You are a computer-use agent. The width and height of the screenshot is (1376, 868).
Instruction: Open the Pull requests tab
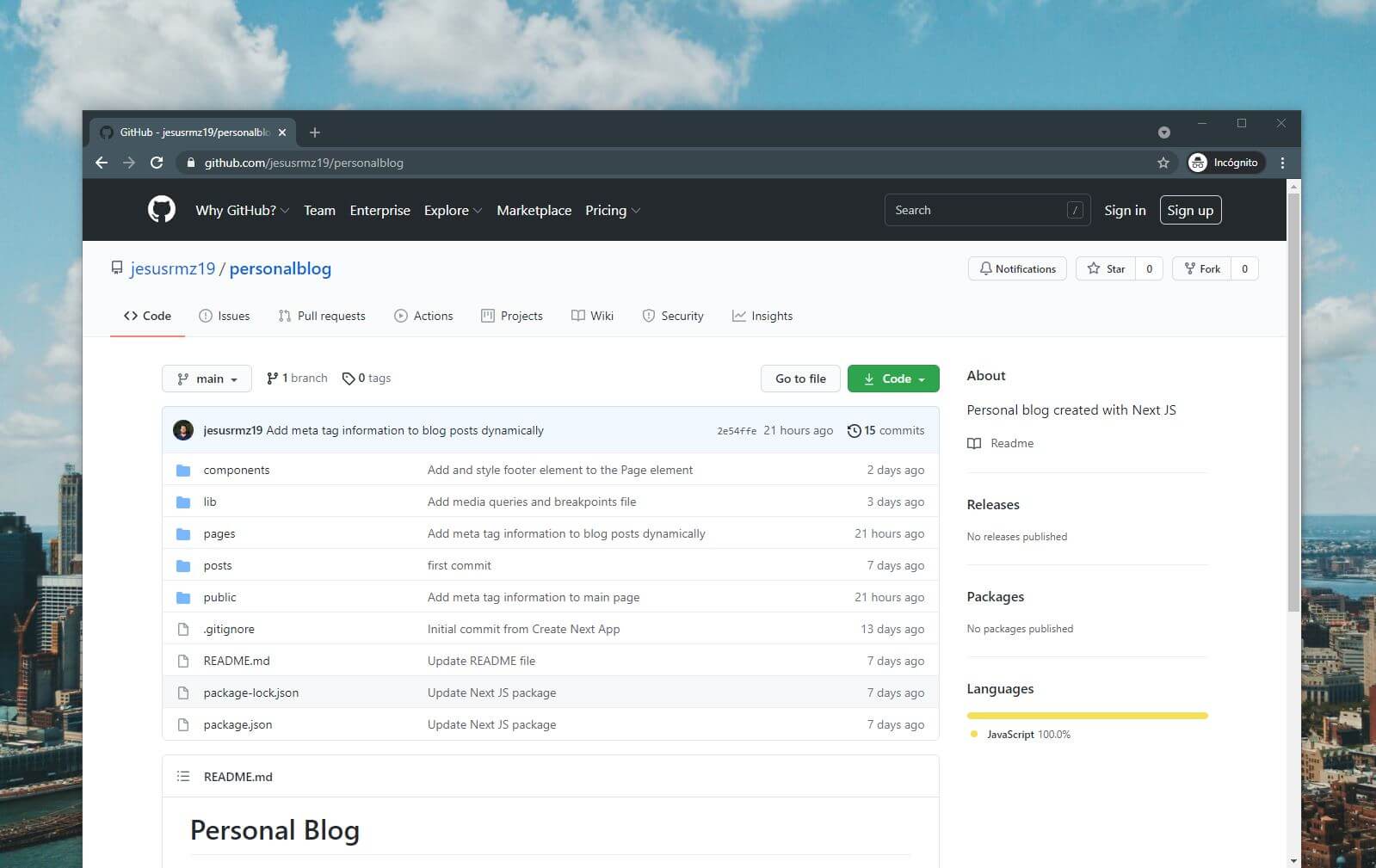point(322,316)
